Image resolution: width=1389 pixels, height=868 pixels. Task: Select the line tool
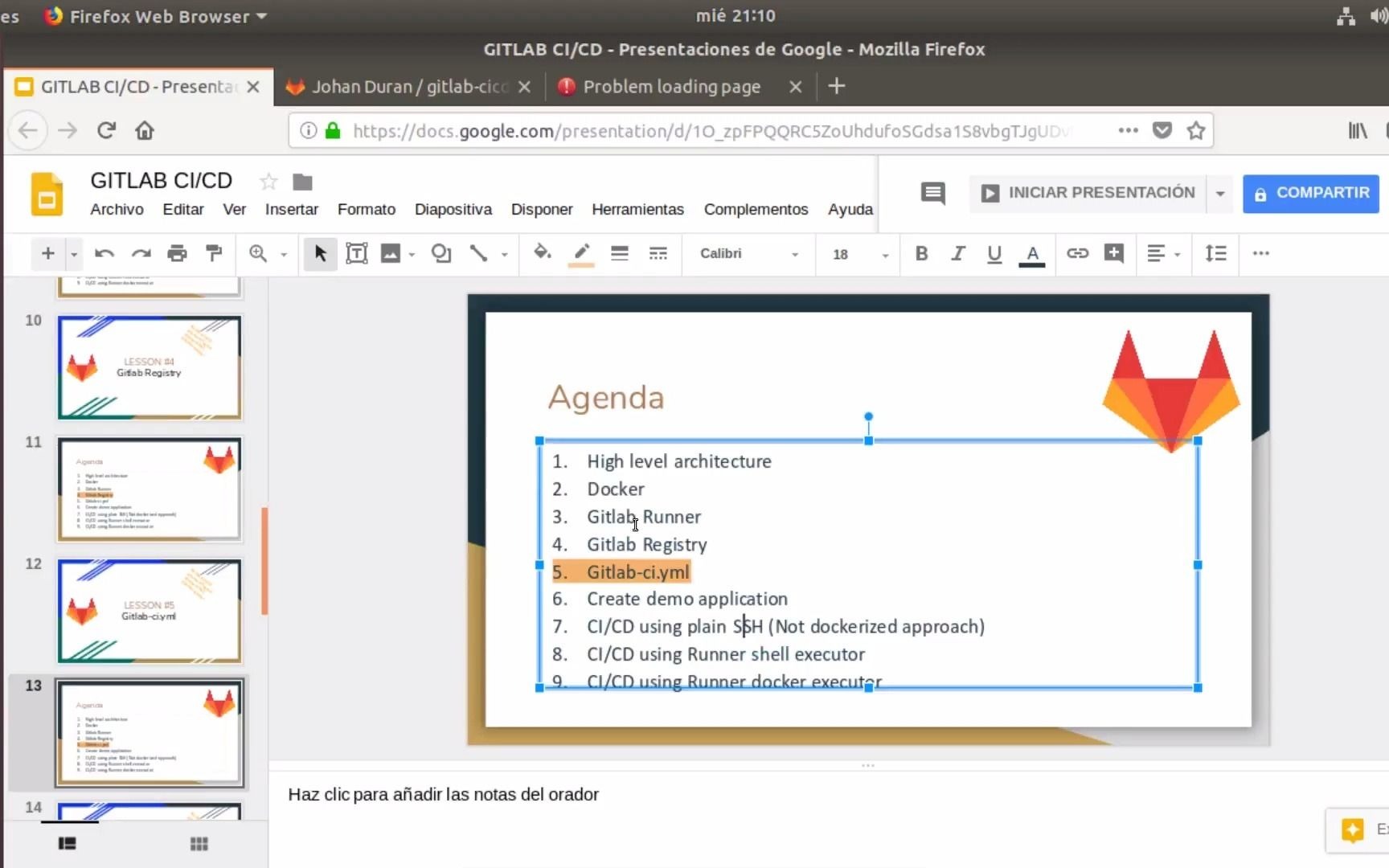pos(479,254)
